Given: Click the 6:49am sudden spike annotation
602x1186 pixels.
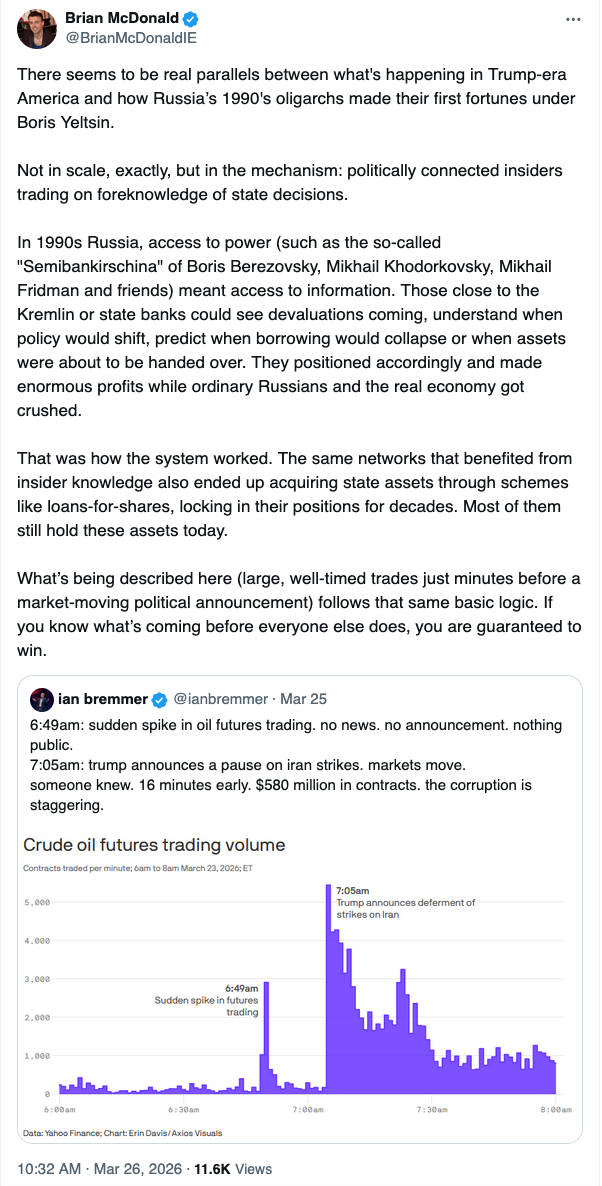Looking at the screenshot, I should tap(208, 1000).
